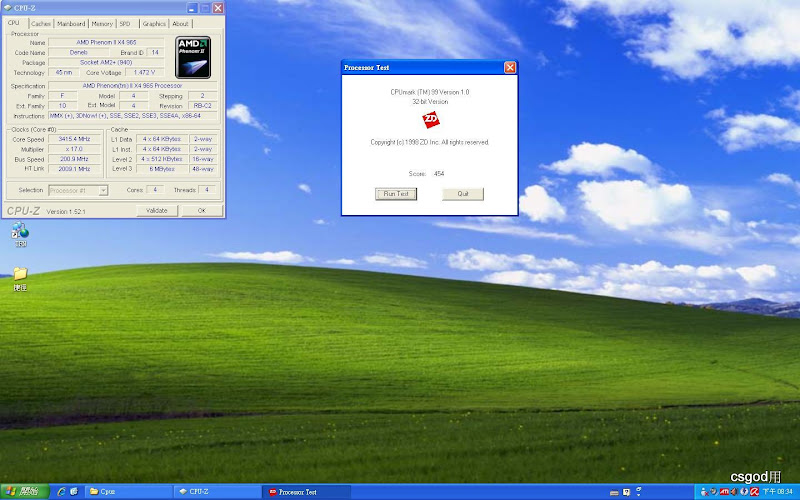
Task: Click the Bus Speed value 200.9 MHz
Action: (x=74, y=159)
